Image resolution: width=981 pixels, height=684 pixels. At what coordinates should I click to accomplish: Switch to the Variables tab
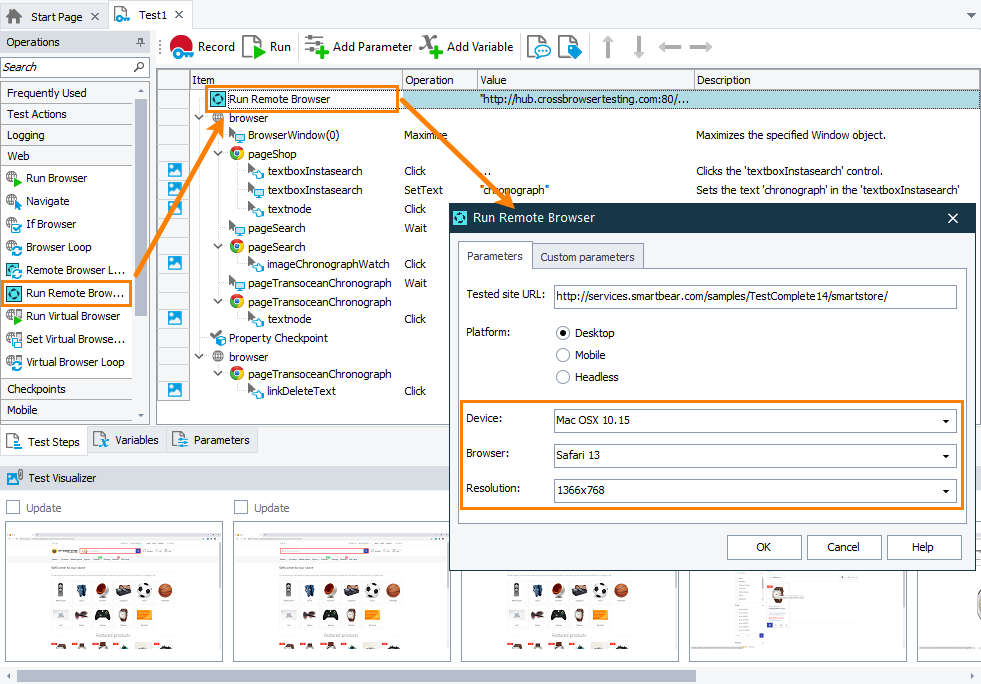[x=127, y=439]
